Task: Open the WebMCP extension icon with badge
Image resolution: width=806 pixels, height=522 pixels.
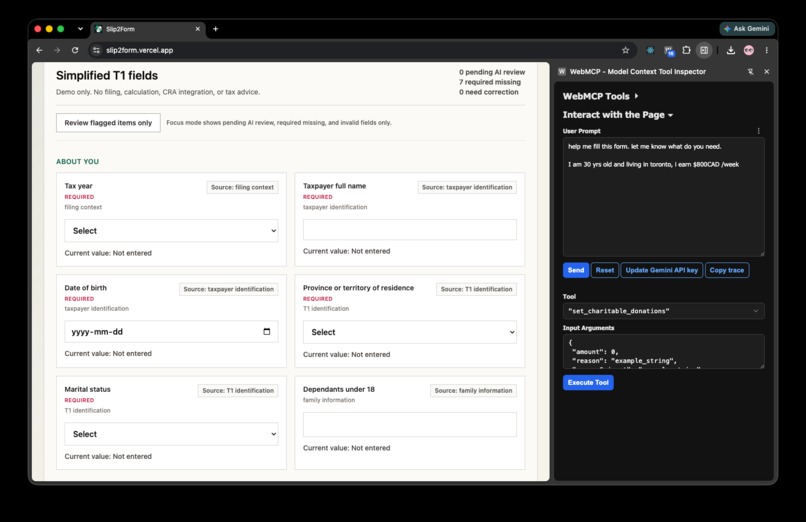Action: coord(669,51)
